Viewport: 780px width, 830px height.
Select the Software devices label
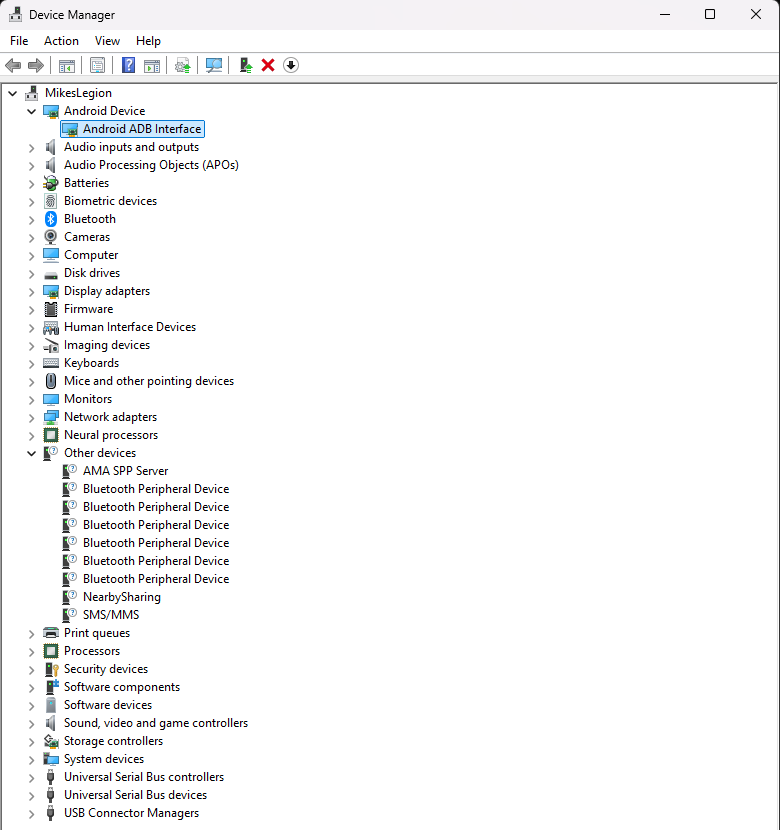click(108, 705)
